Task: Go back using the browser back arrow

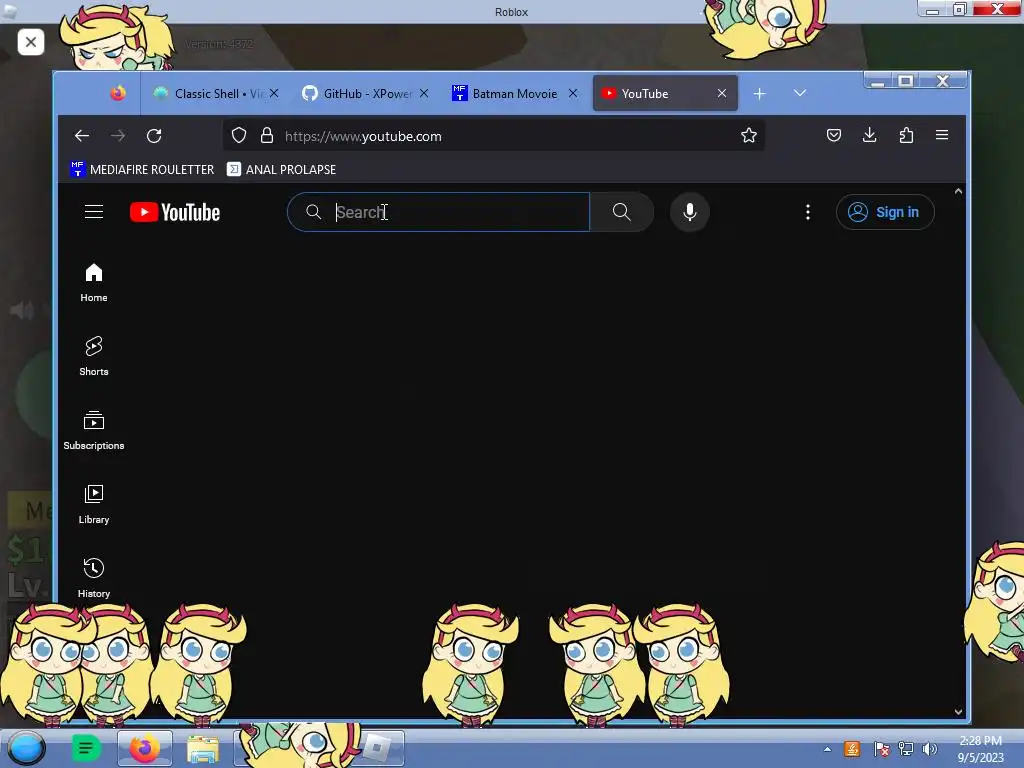Action: pyautogui.click(x=82, y=136)
